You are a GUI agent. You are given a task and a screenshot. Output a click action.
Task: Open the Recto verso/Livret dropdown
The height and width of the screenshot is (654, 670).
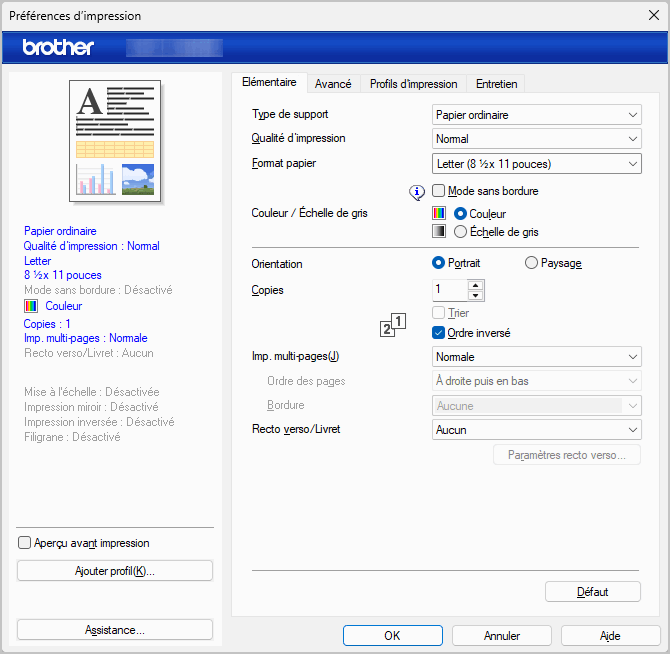[x=536, y=430]
